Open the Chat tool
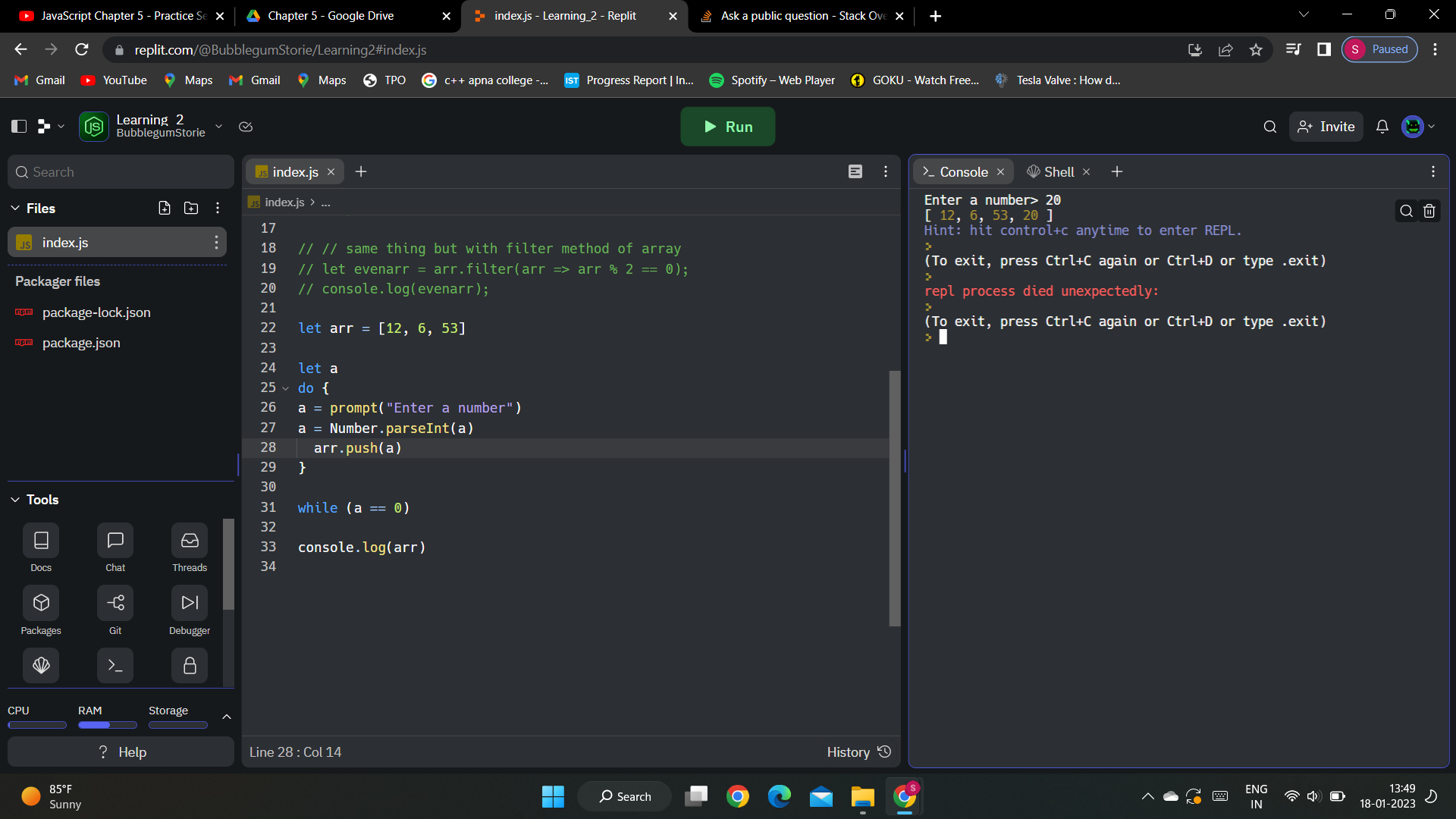 pos(115,548)
